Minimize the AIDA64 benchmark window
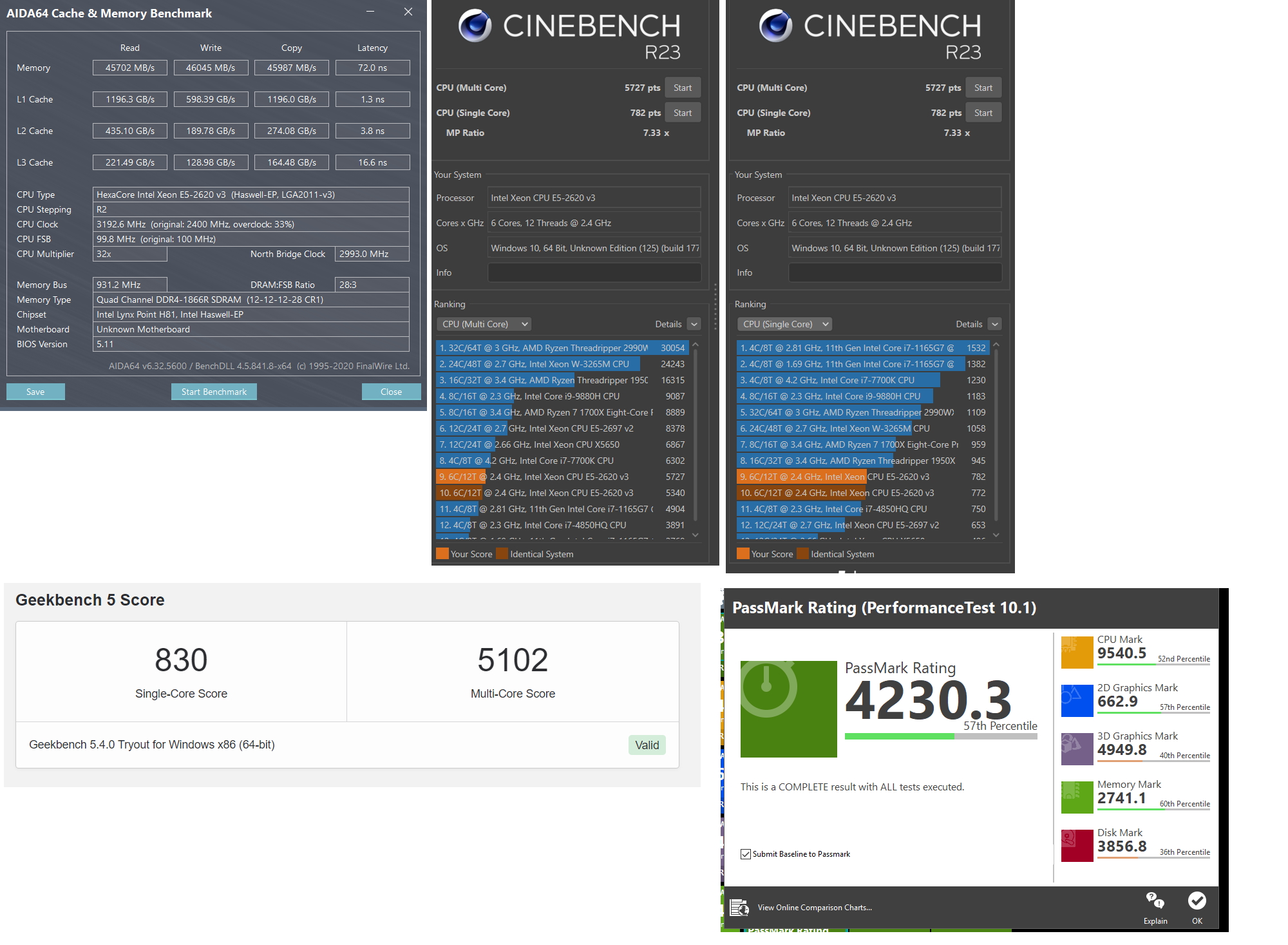The height and width of the screenshot is (945, 1288). 370,12
